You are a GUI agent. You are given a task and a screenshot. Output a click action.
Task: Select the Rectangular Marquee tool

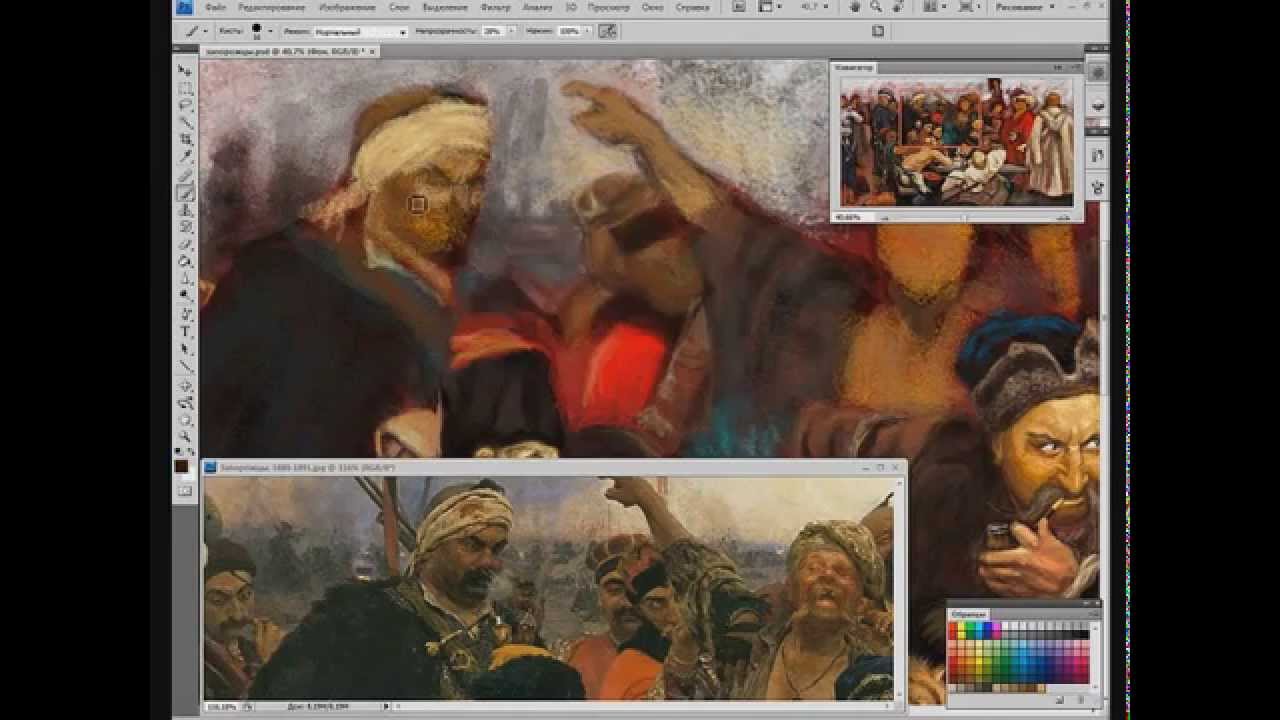point(185,88)
